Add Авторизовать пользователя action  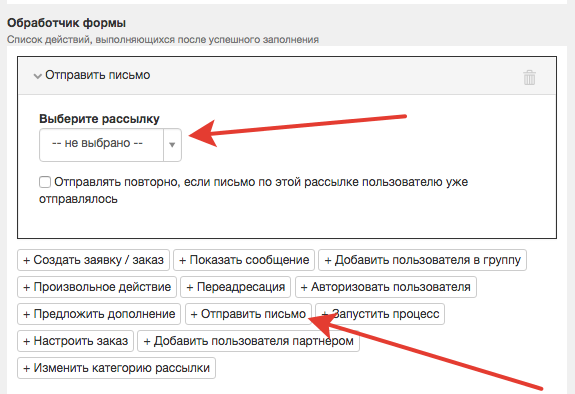[386, 287]
